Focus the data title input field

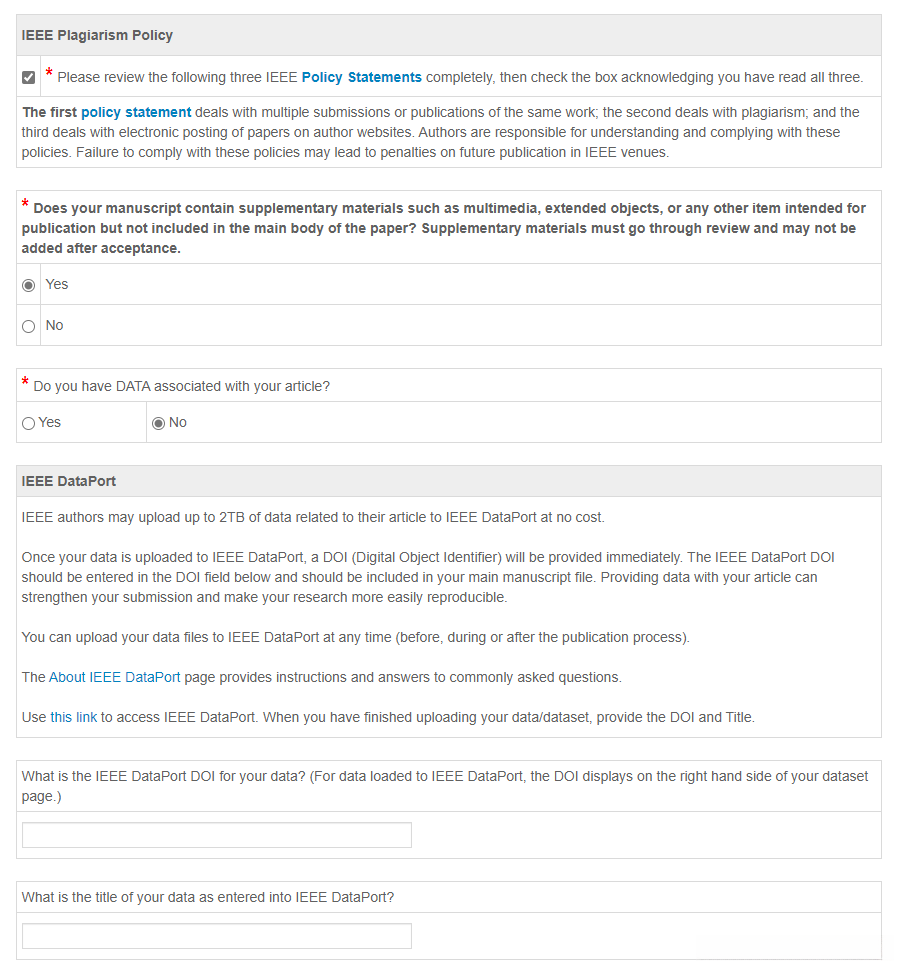216,936
